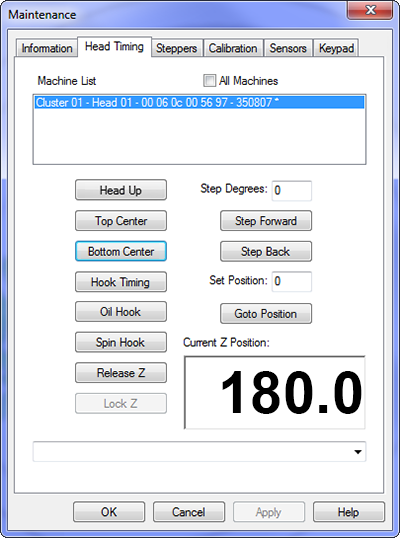Click Release Z button
The height and width of the screenshot is (538, 400).
tap(121, 373)
